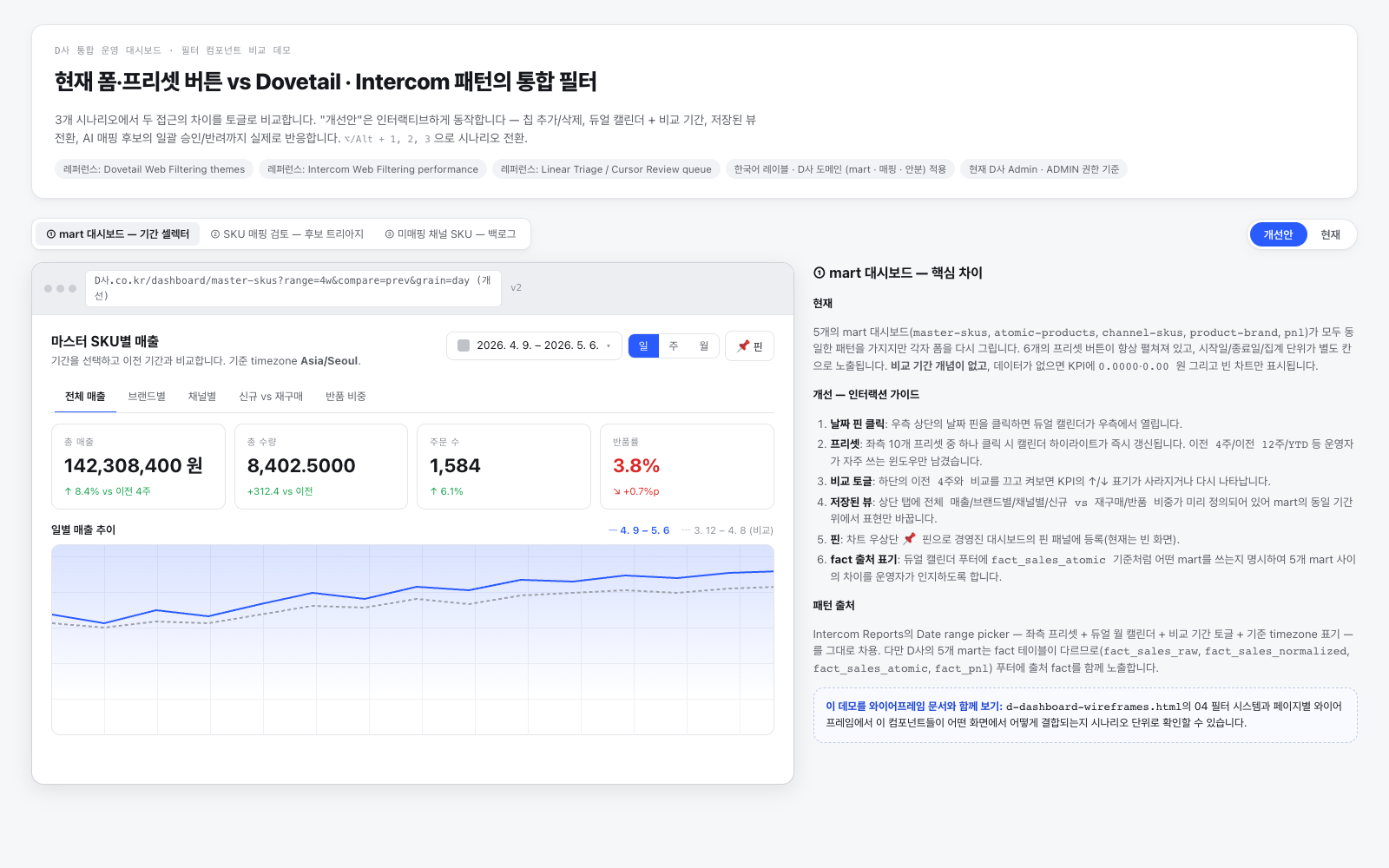Switch to 현재 mode
The height and width of the screenshot is (868, 1389).
1330,234
